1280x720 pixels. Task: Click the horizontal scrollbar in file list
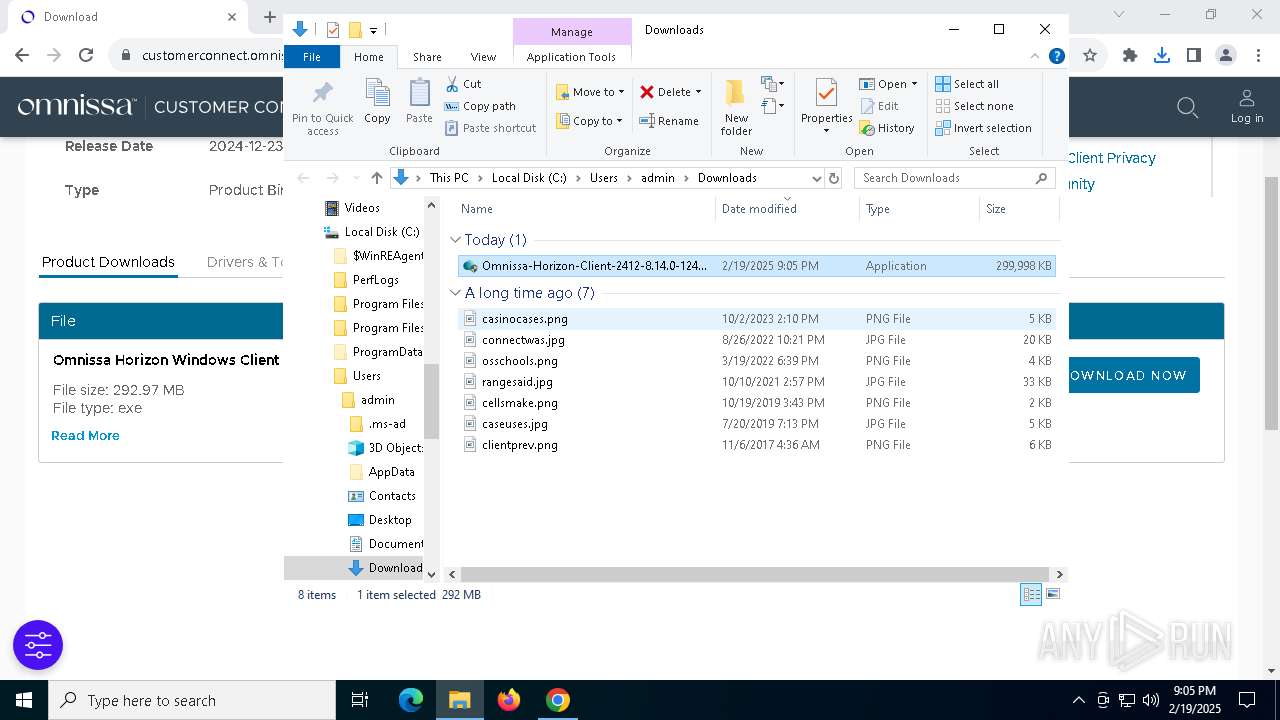tap(756, 574)
